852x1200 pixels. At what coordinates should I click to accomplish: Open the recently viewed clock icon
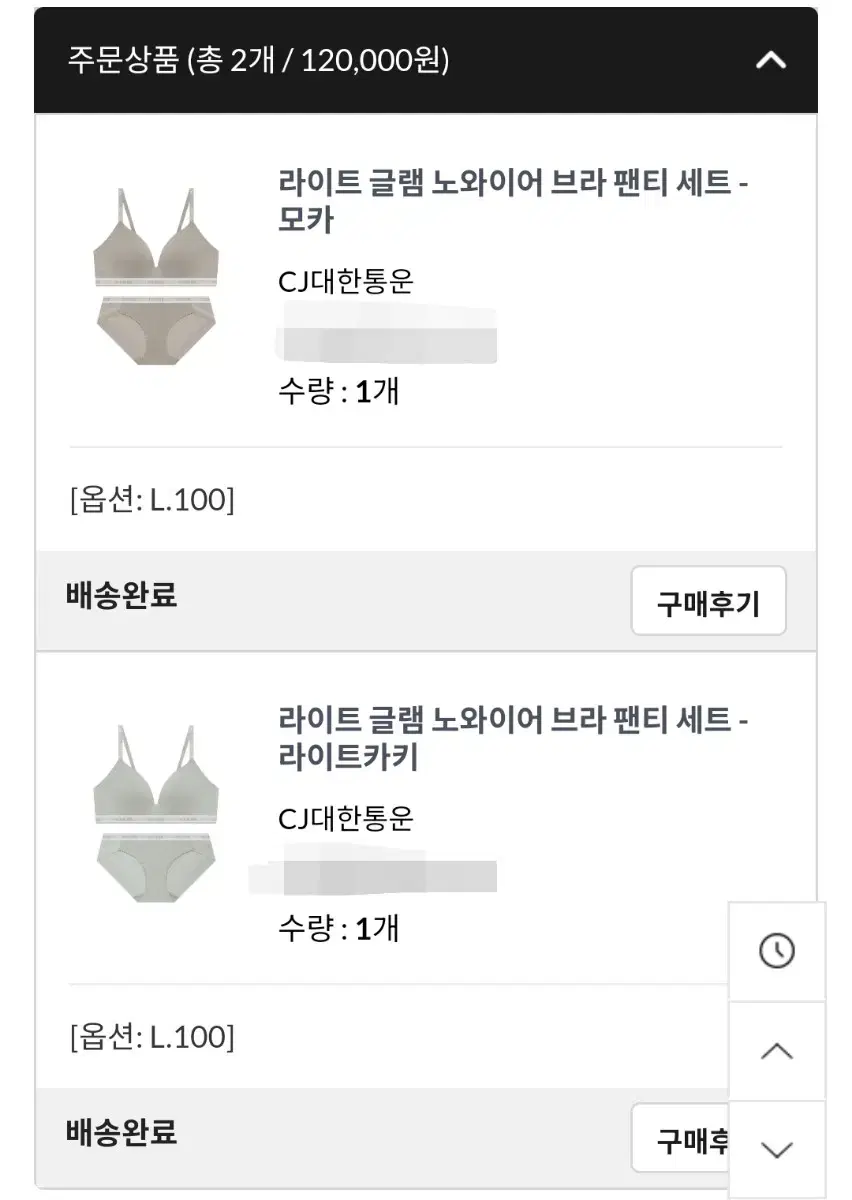click(x=777, y=951)
